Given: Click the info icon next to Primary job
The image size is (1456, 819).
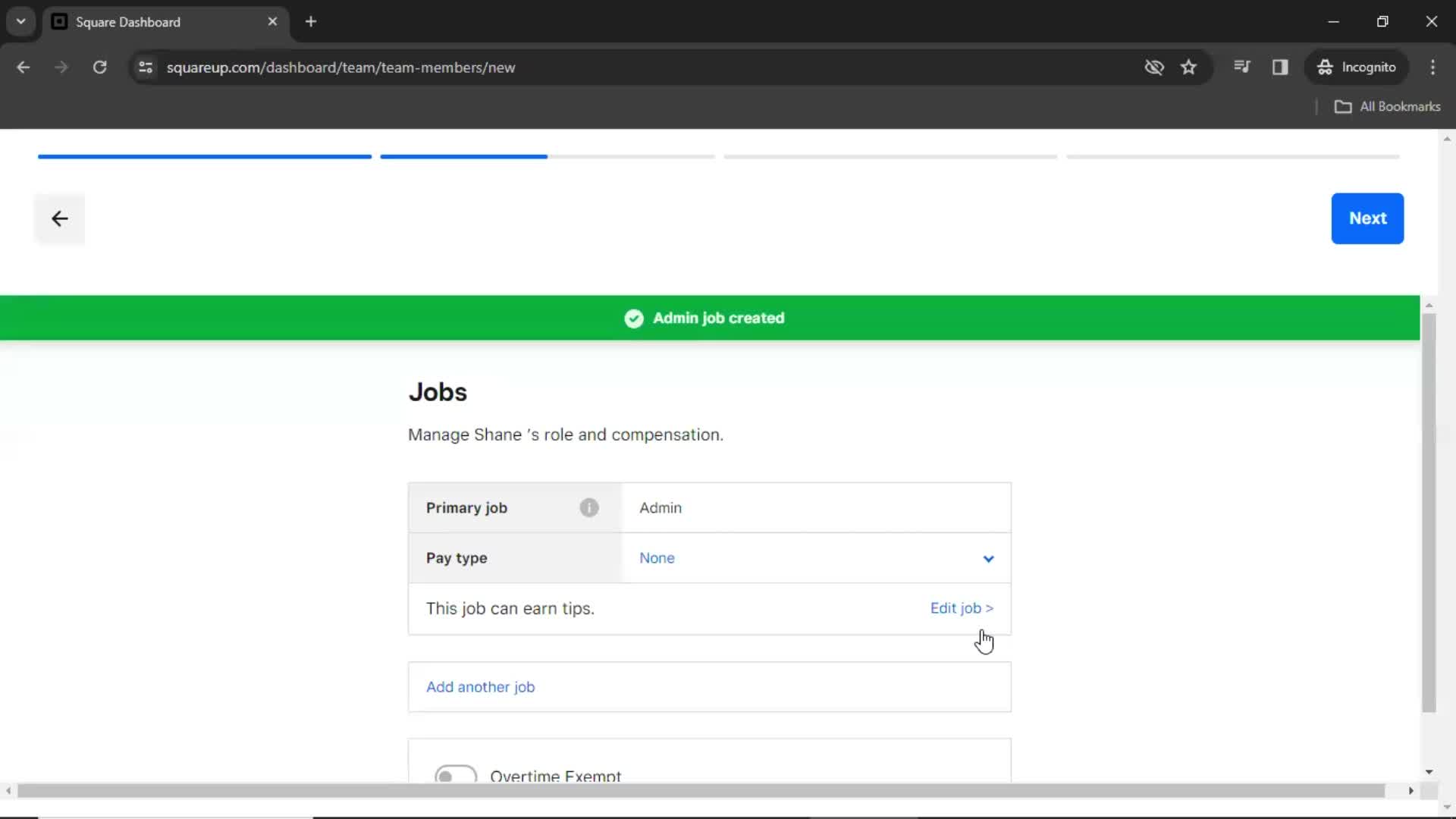Looking at the screenshot, I should click(589, 507).
